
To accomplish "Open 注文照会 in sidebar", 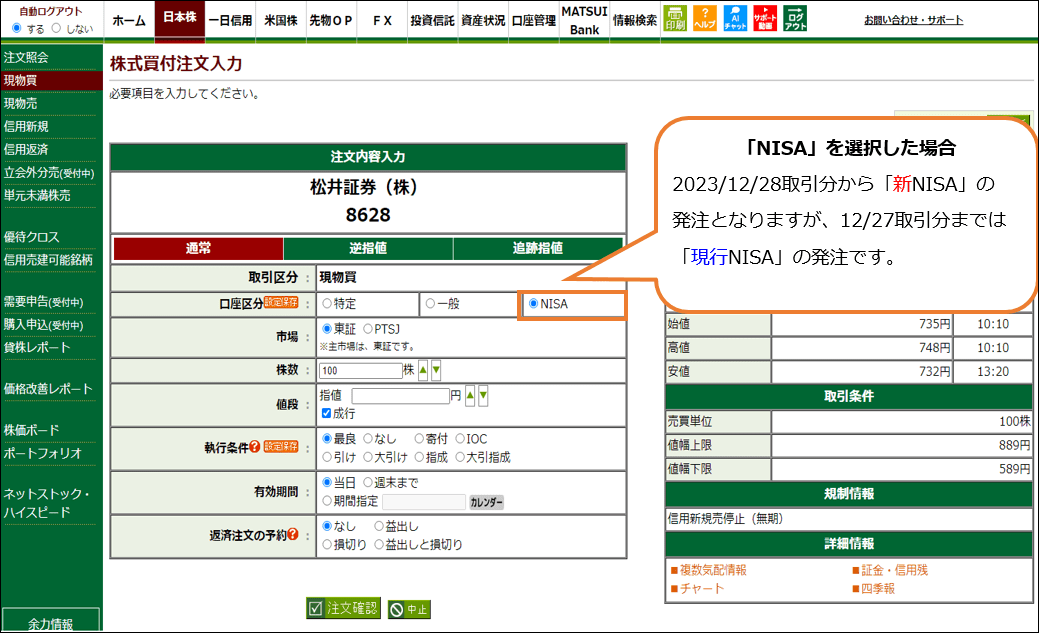I will click(x=27, y=58).
